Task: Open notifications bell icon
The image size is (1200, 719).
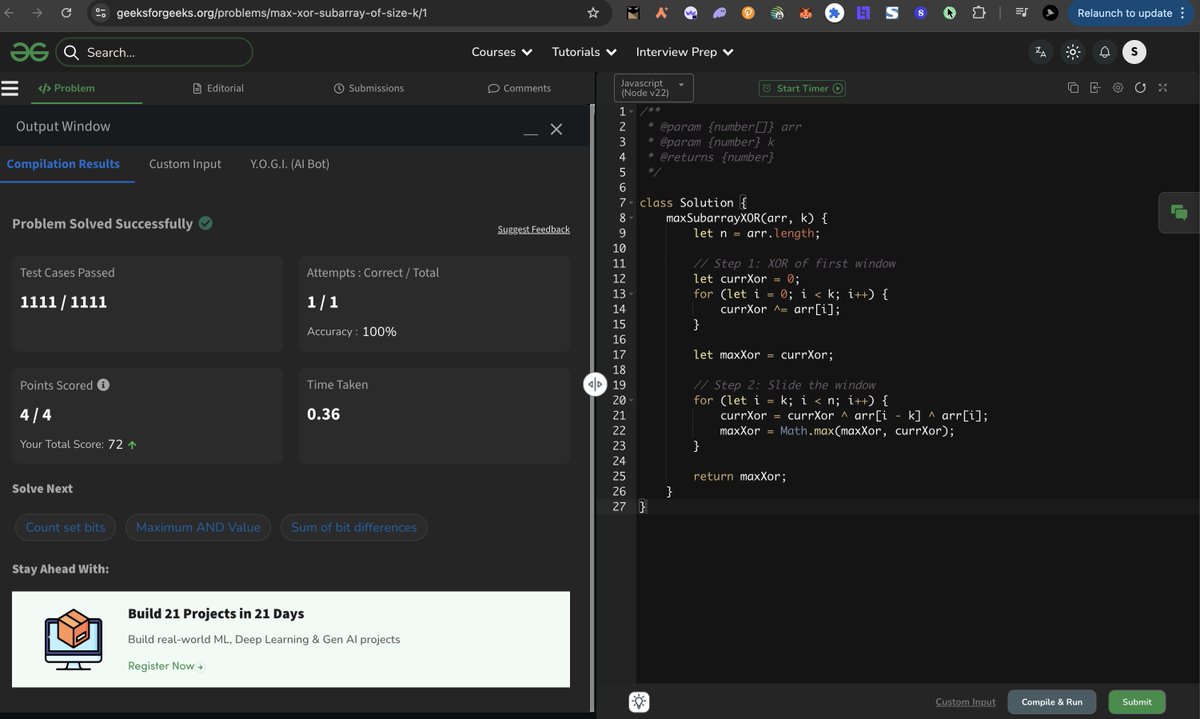Action: 1104,52
